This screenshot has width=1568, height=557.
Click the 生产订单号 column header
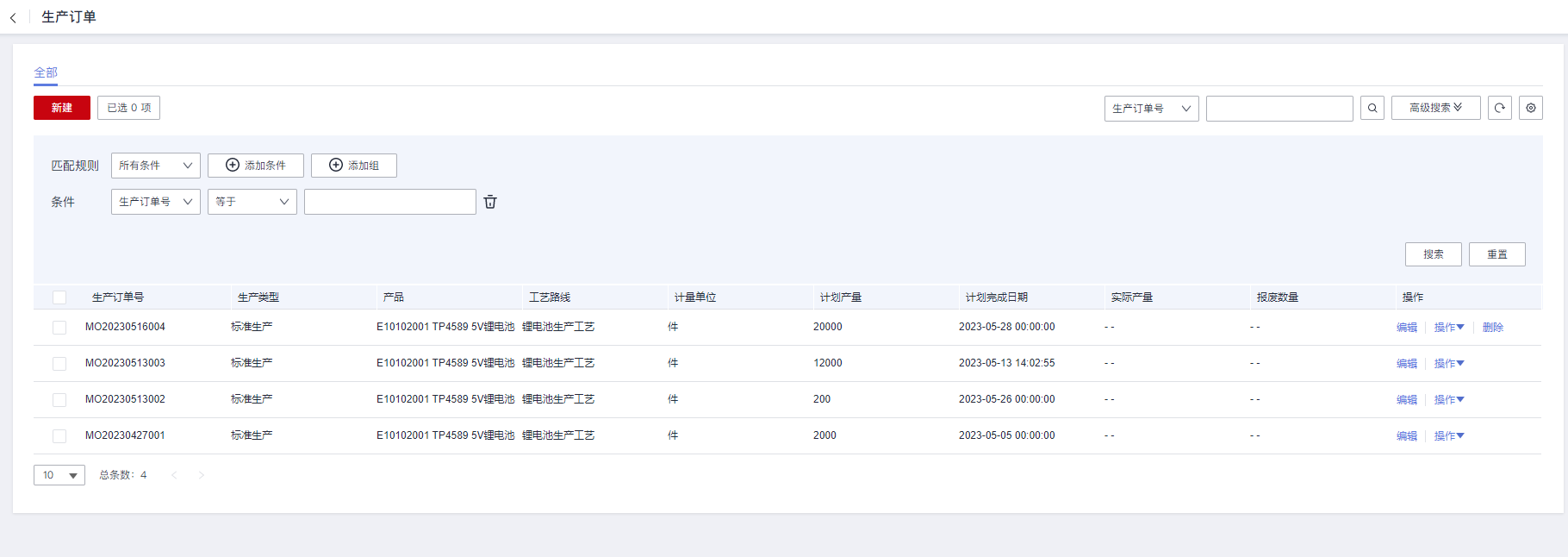118,297
